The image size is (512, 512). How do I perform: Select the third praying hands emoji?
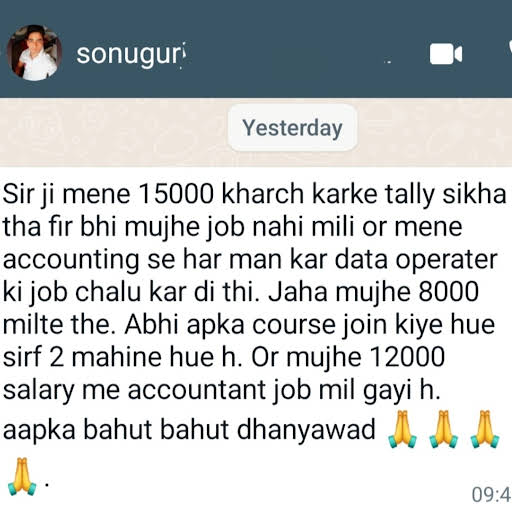tap(485, 429)
